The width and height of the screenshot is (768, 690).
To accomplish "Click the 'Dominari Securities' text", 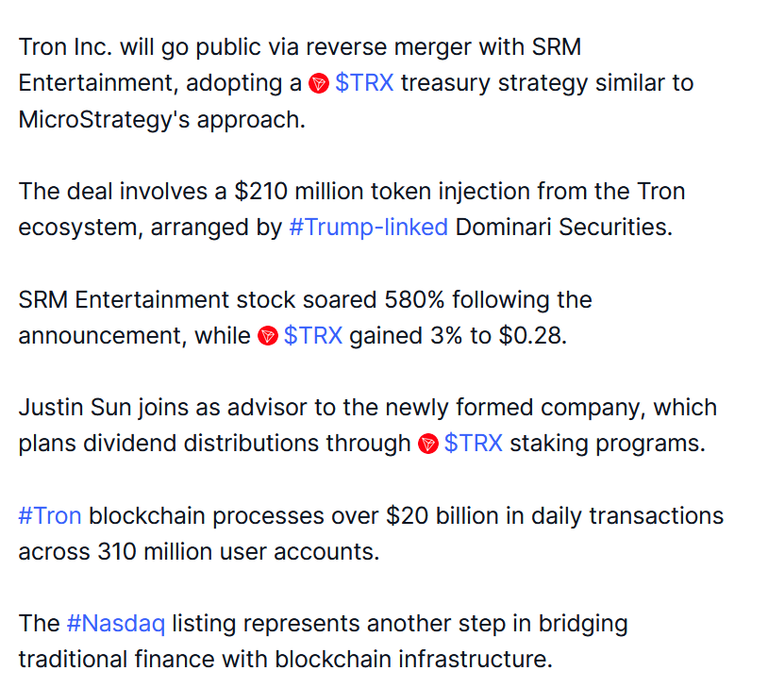I will click(x=564, y=227).
